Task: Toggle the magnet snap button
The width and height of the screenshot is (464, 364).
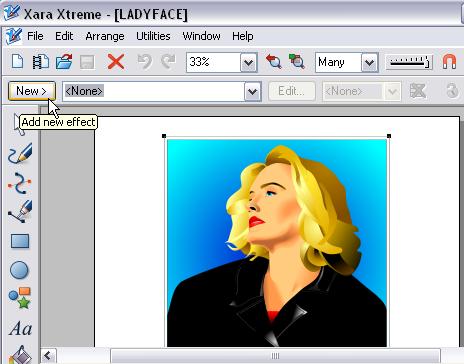Action: [x=449, y=62]
